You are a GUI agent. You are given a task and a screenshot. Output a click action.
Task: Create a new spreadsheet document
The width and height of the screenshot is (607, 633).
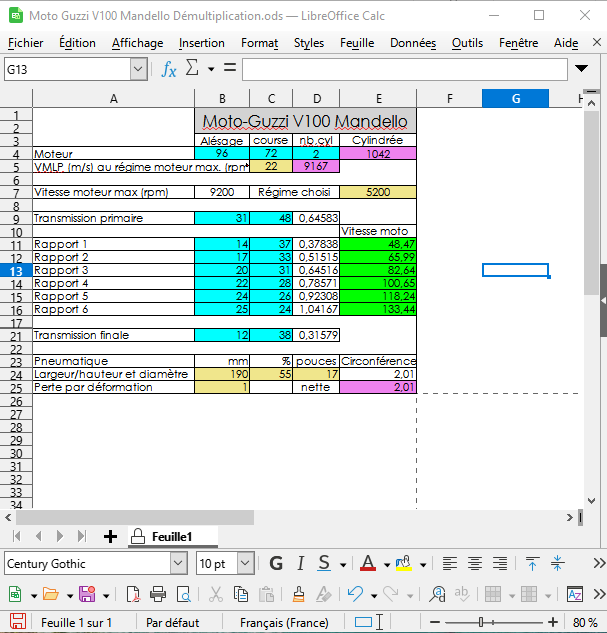click(15, 594)
